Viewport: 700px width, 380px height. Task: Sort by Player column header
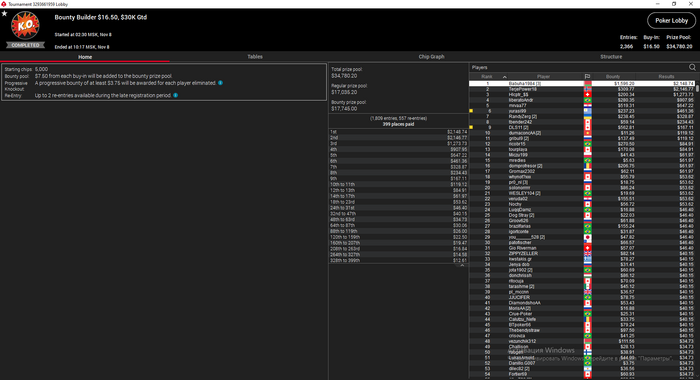(543, 77)
